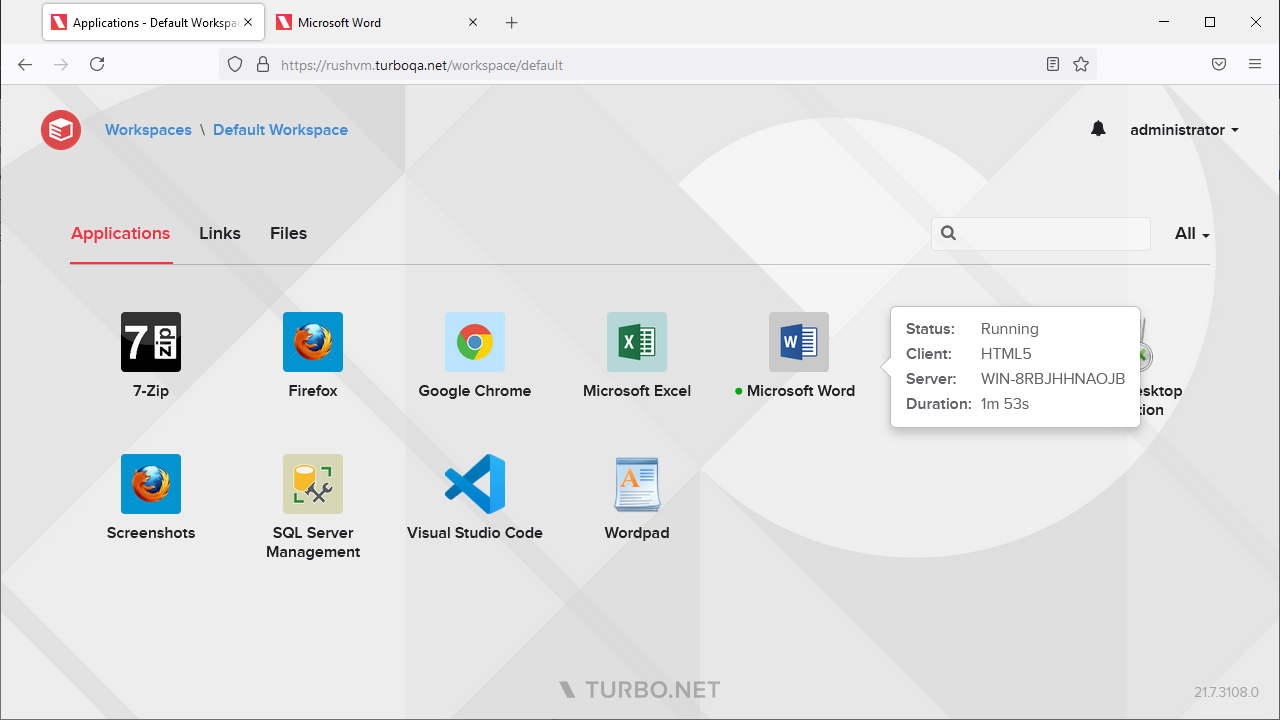1280x720 pixels.
Task: Open Microsoft Excel
Action: pos(636,342)
